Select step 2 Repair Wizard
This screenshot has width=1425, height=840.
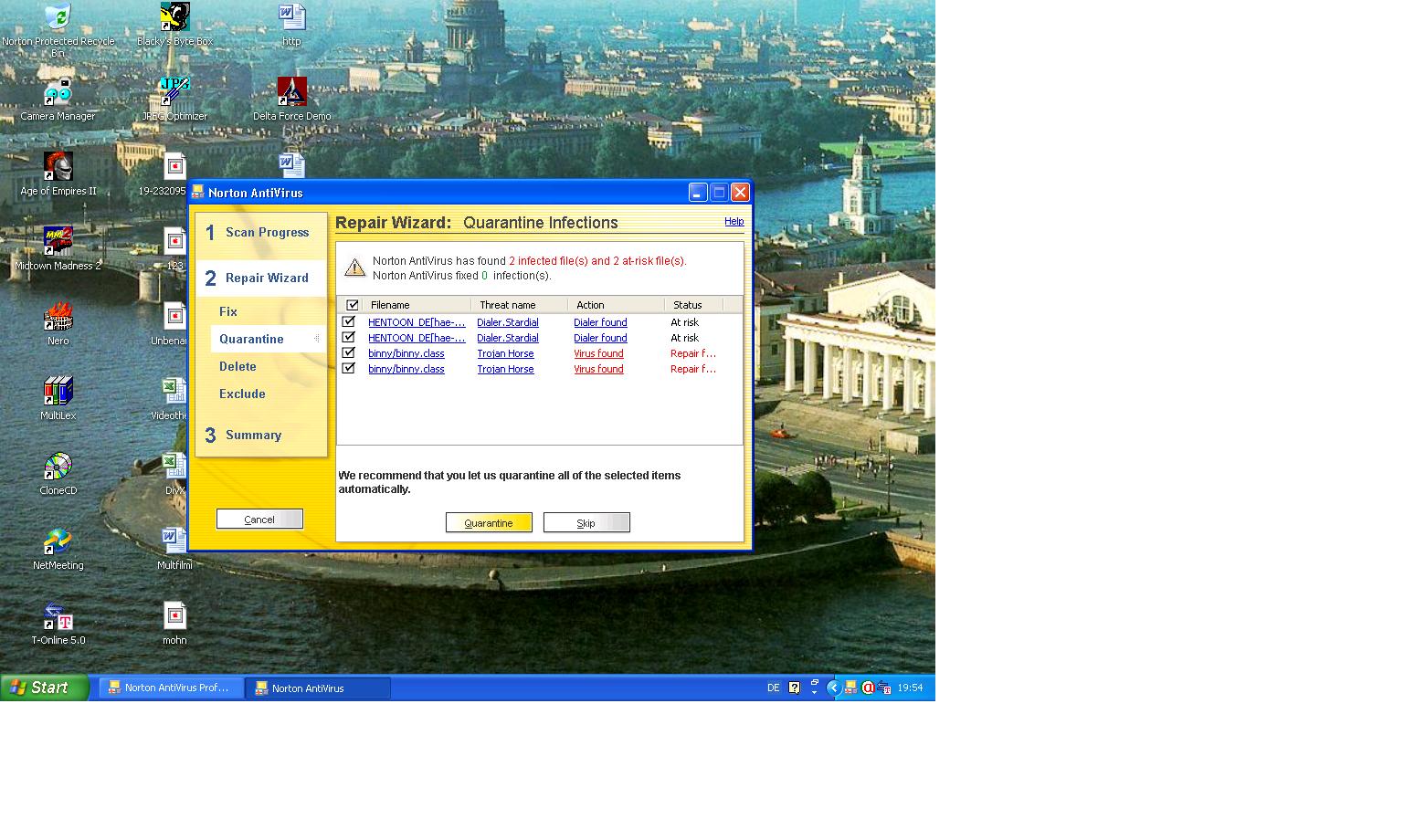(x=260, y=278)
